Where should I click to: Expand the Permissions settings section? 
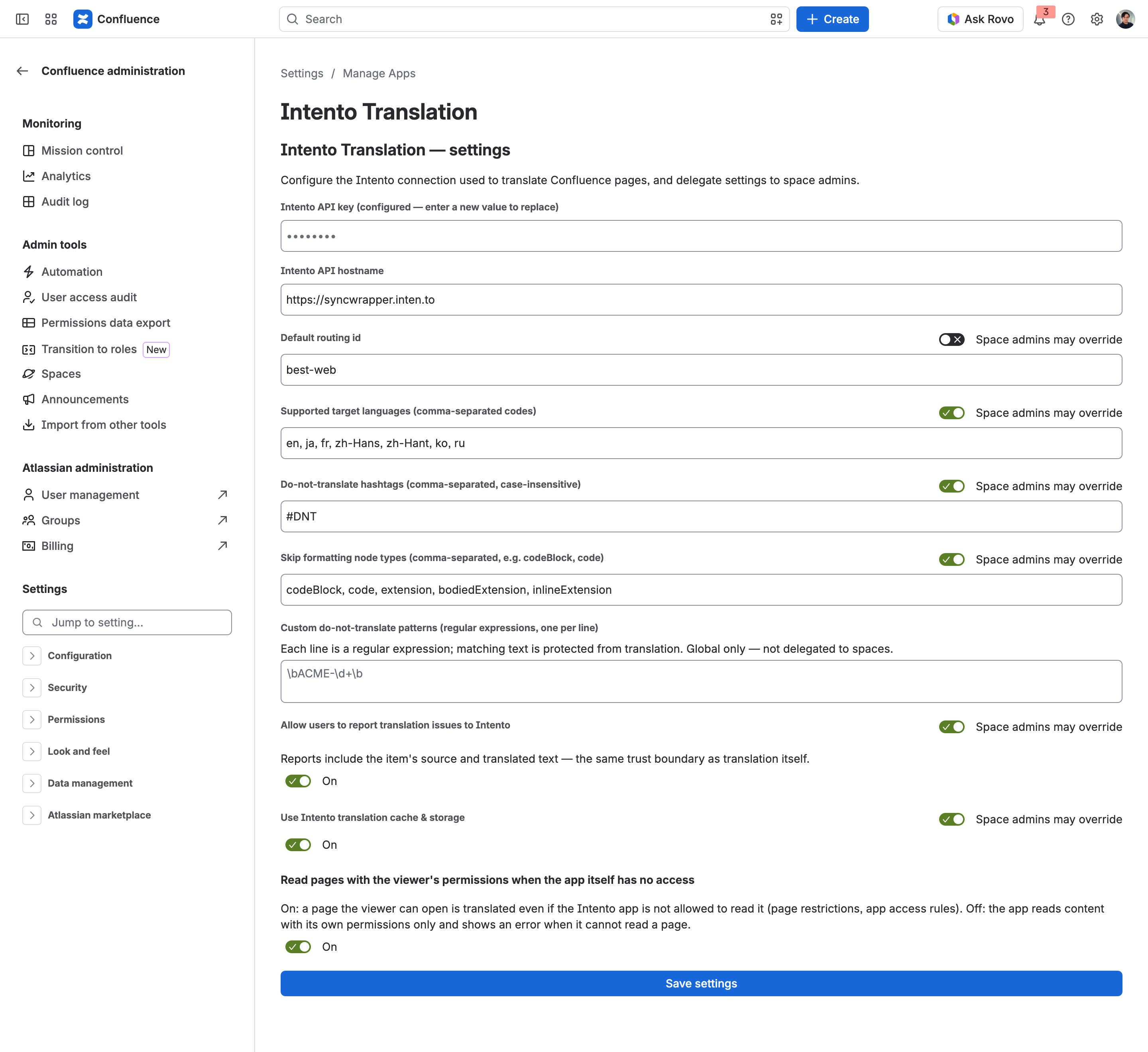coord(32,720)
